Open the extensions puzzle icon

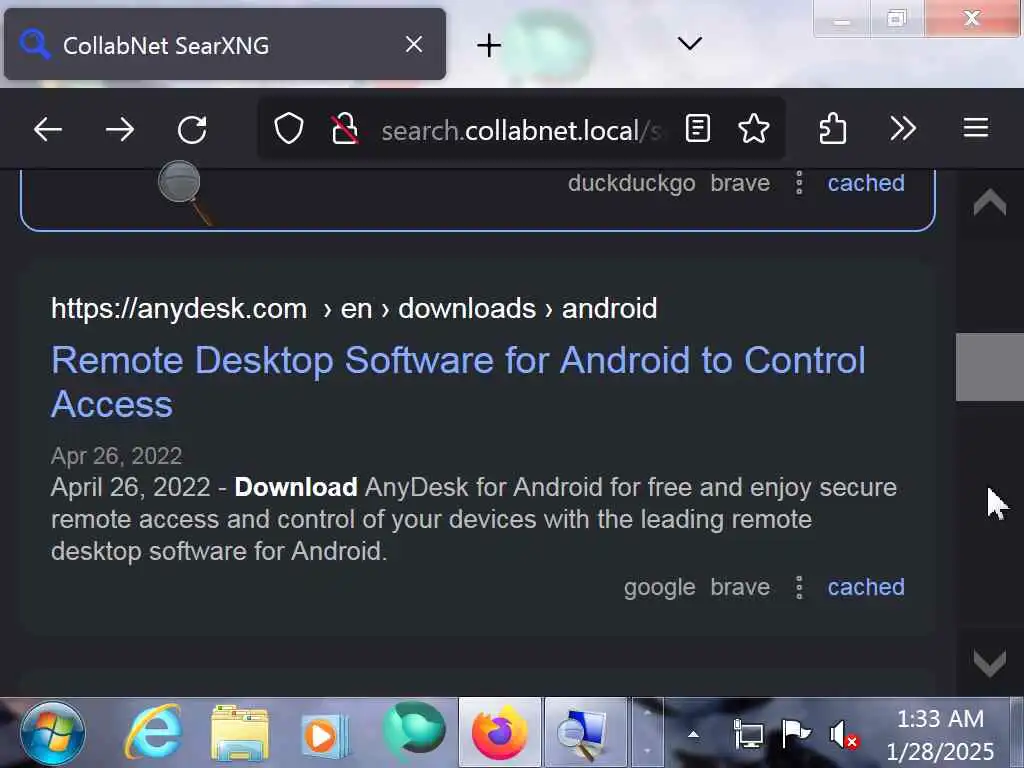point(833,129)
